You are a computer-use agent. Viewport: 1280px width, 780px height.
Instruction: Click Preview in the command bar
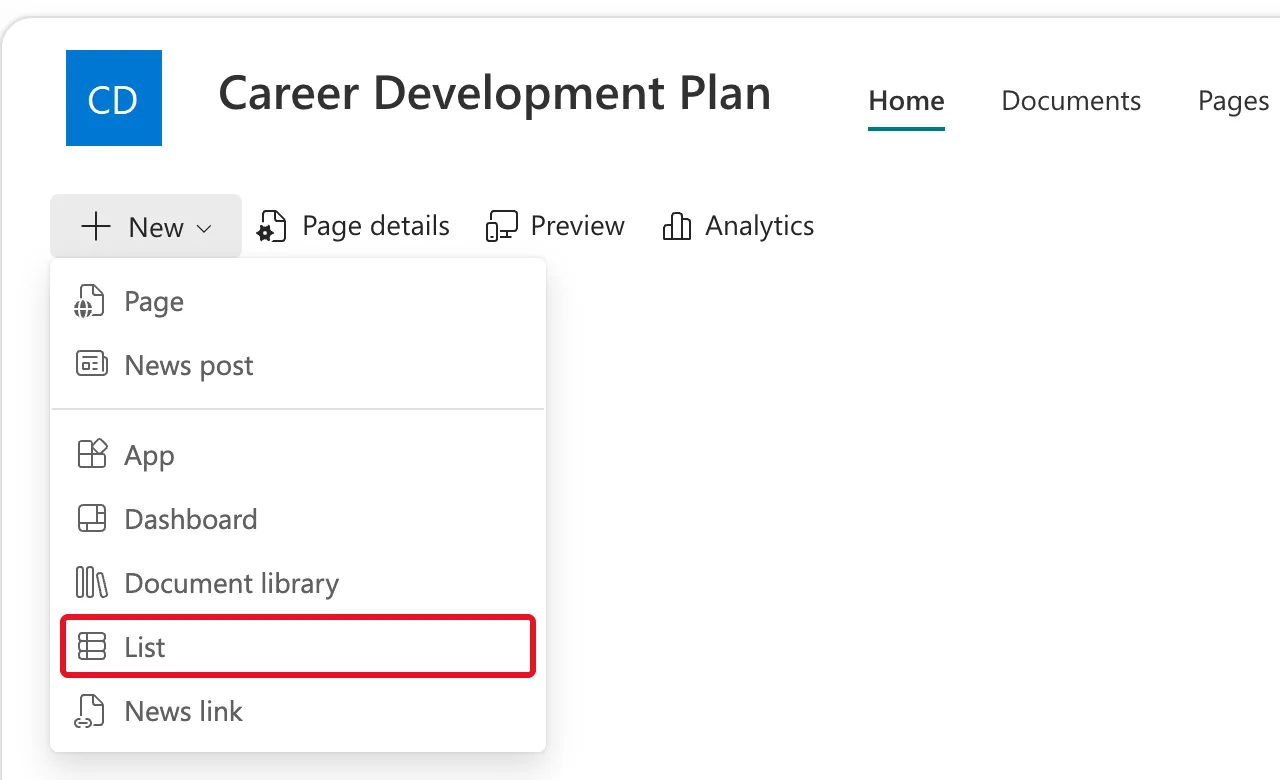tap(555, 226)
